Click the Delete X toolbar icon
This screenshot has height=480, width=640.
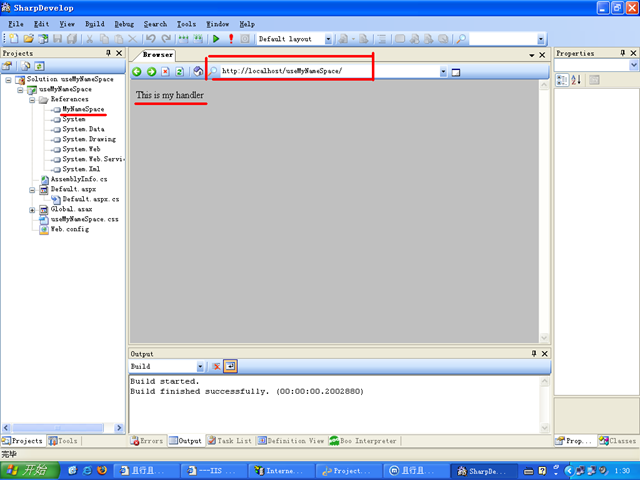tap(133, 39)
